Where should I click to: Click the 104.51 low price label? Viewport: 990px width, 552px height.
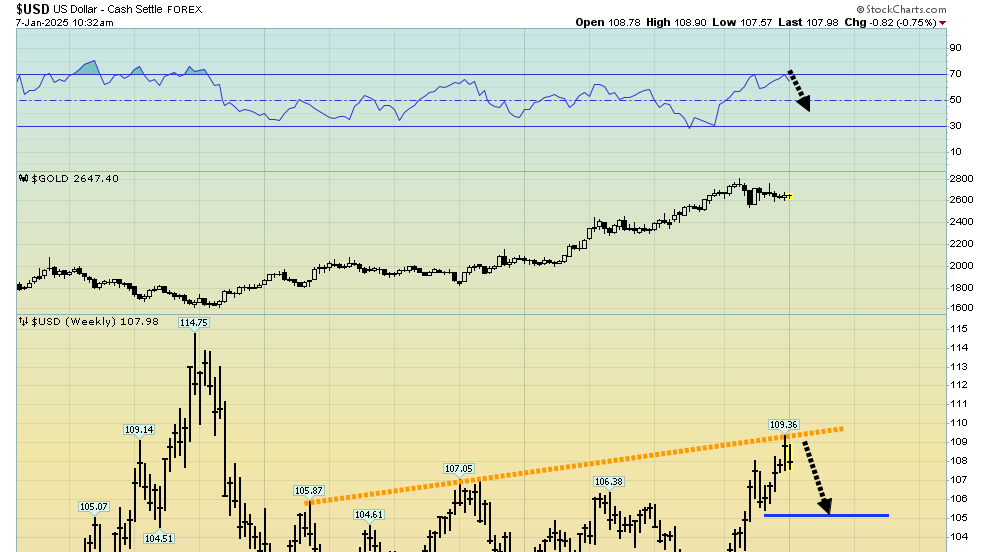coord(158,538)
